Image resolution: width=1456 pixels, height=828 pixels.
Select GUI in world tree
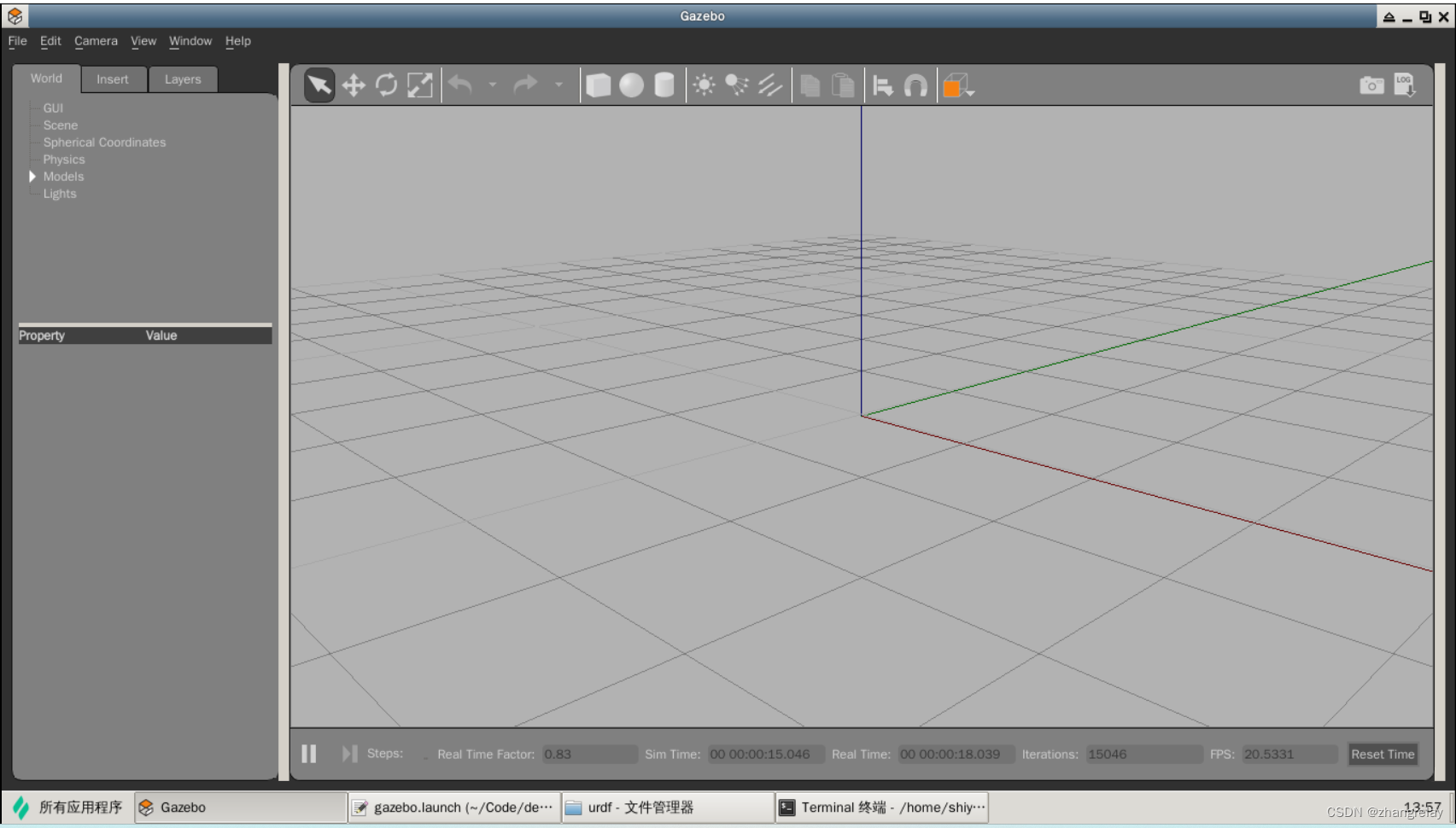point(53,108)
